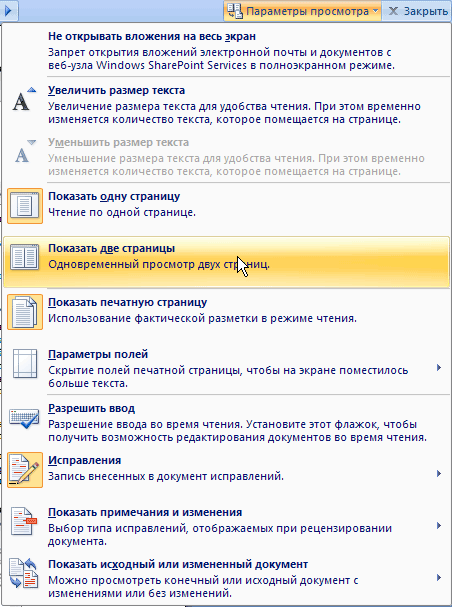Expand Показать примечания и изменения submenu arrow

(439, 525)
